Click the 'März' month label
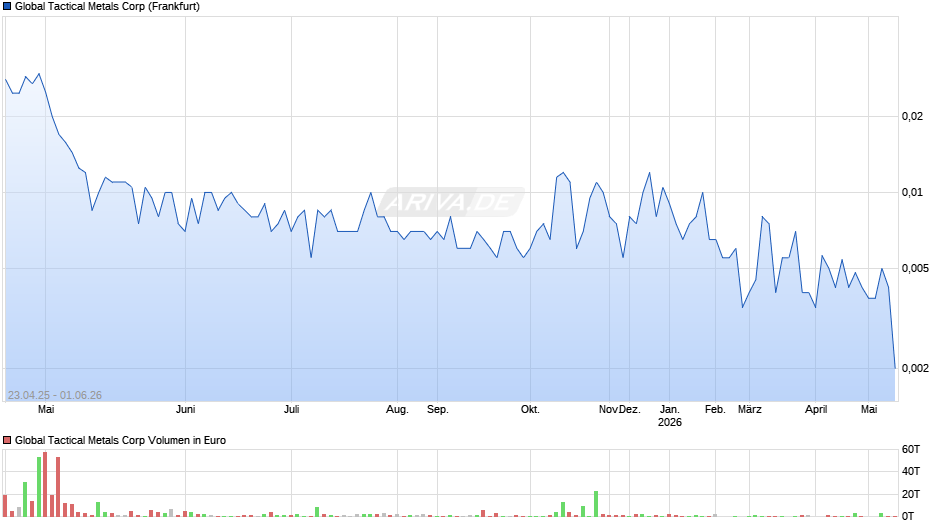The height and width of the screenshot is (526, 940). coord(749,410)
